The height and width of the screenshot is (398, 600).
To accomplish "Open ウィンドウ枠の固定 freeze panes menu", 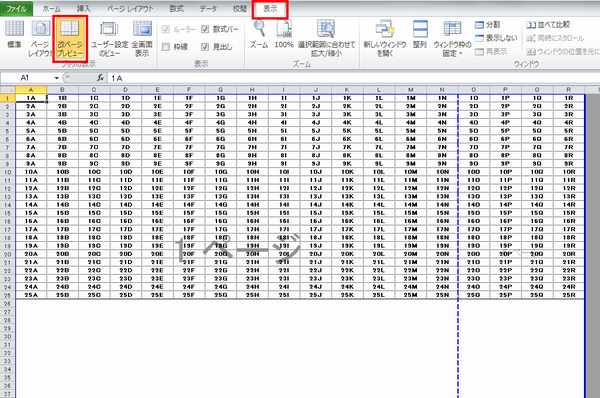I will tap(452, 38).
